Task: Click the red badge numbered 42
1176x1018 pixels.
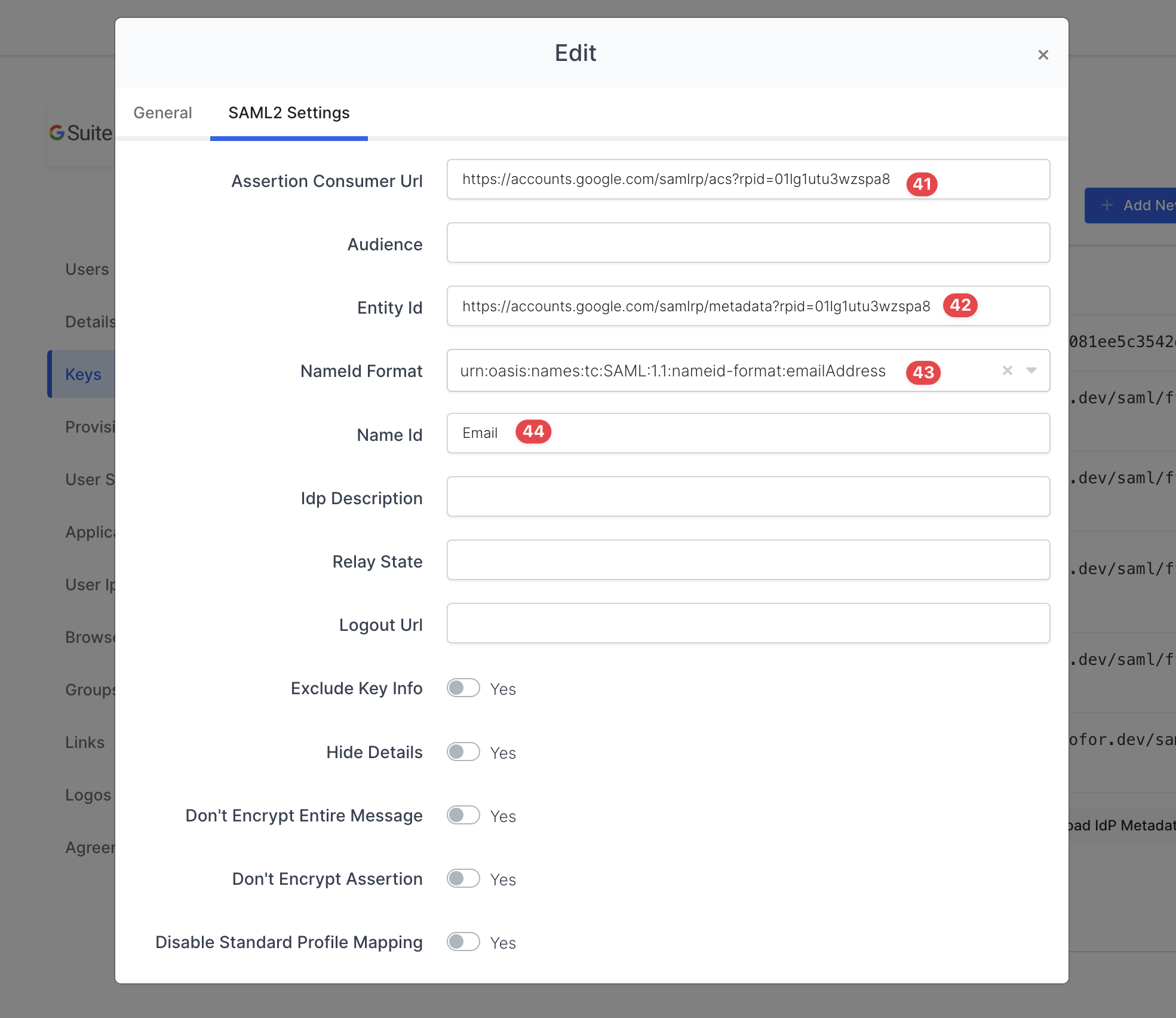Action: (x=960, y=305)
